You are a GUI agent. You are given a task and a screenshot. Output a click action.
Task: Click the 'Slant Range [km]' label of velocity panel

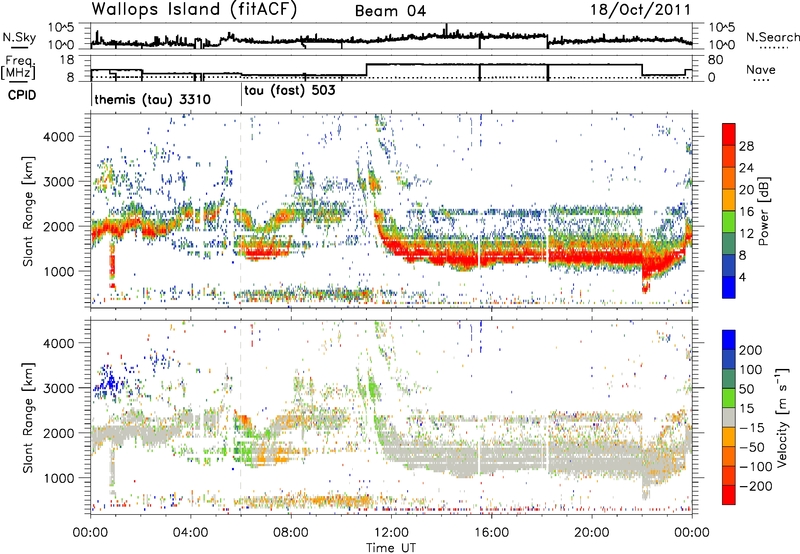point(28,417)
